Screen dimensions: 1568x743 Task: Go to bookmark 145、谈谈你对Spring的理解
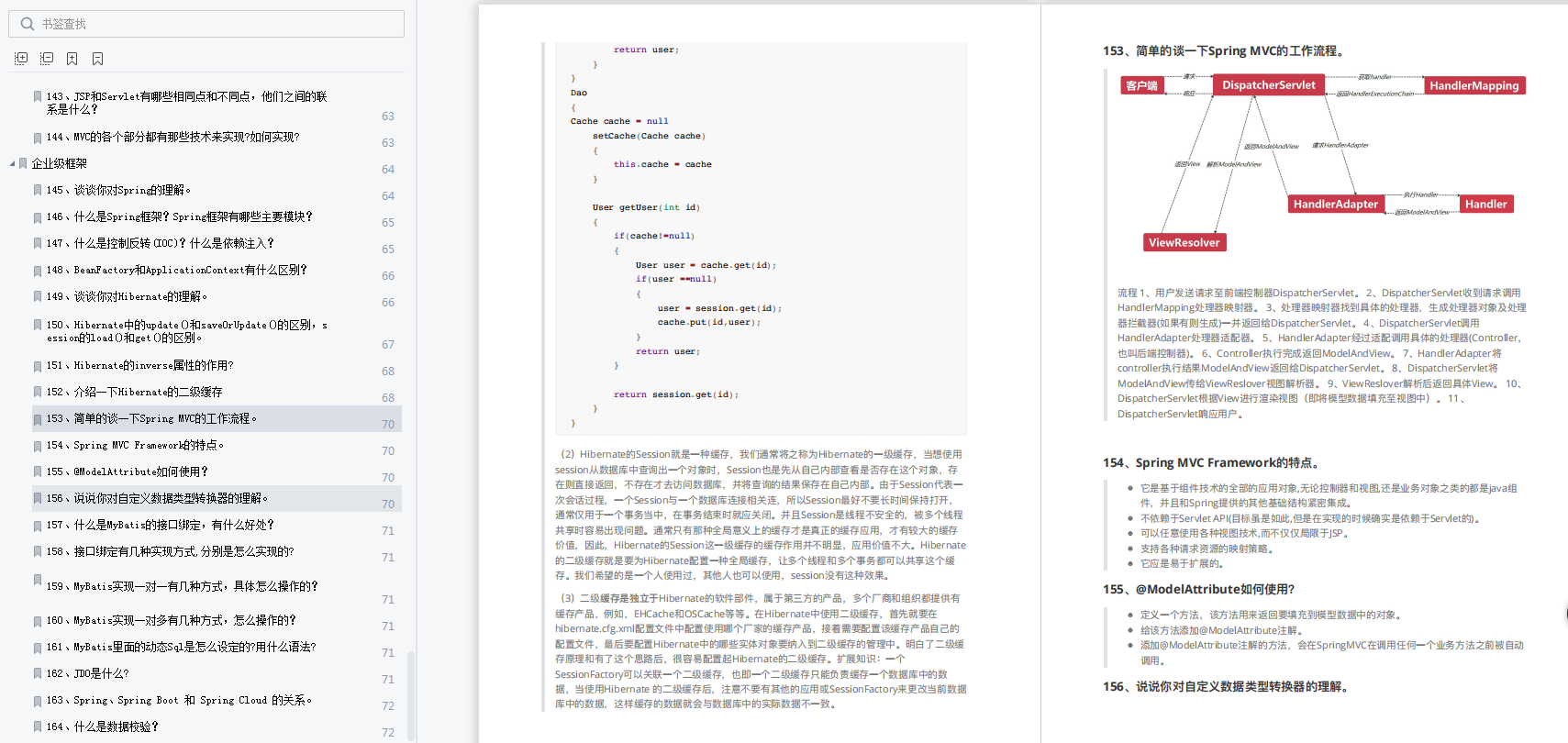click(x=119, y=190)
